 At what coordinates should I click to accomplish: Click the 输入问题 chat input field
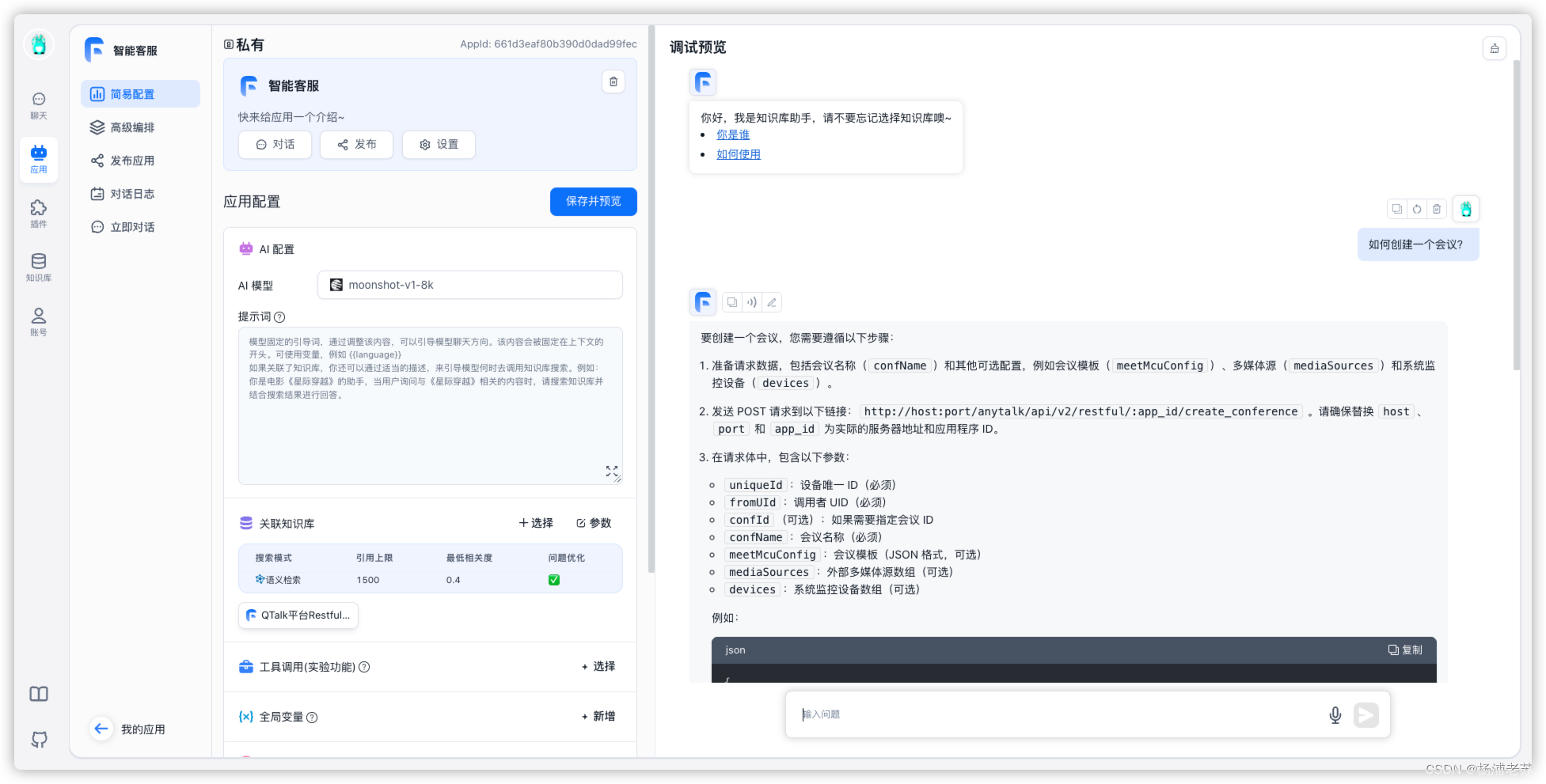[x=1029, y=714]
